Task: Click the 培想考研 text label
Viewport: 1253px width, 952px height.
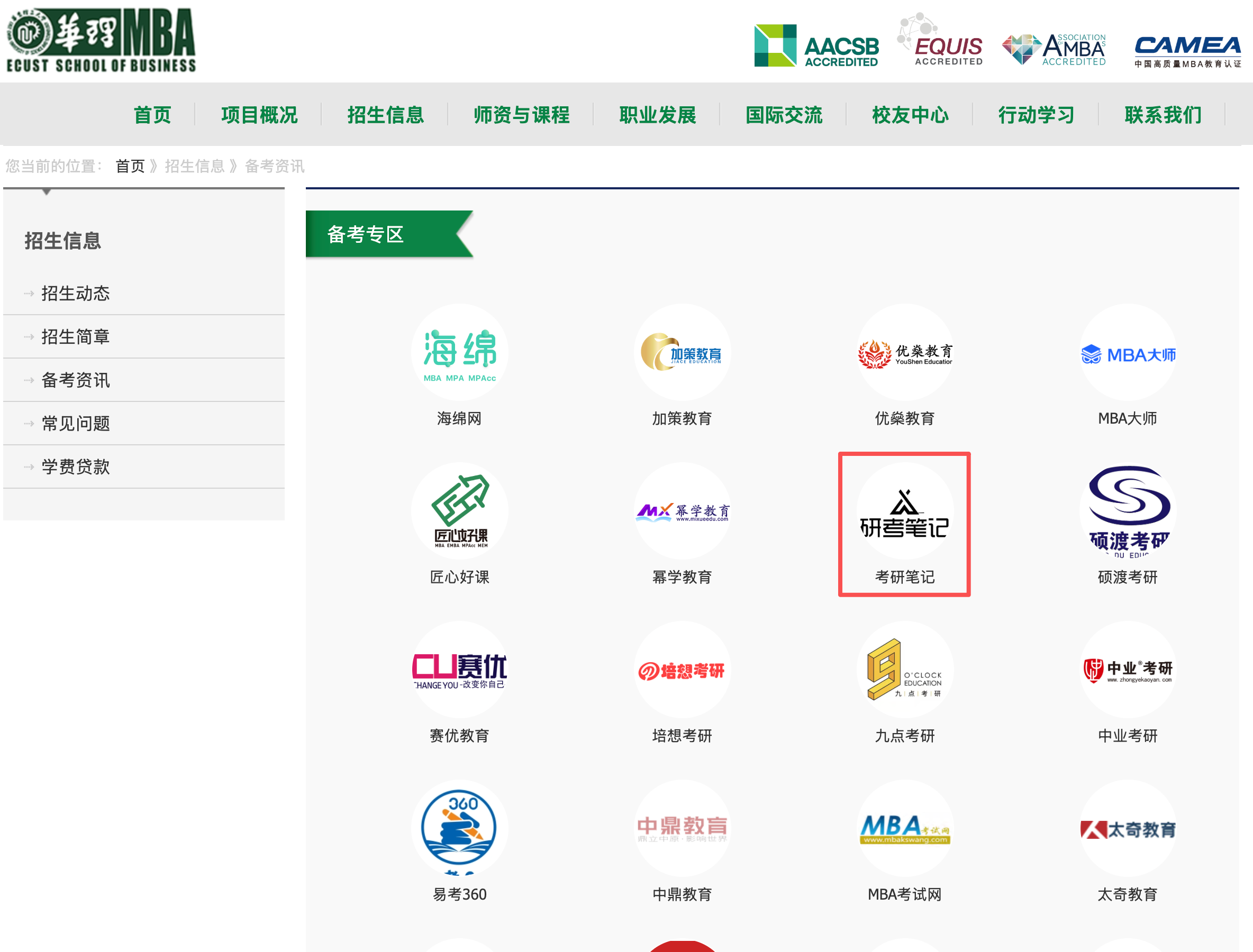Action: (x=682, y=736)
